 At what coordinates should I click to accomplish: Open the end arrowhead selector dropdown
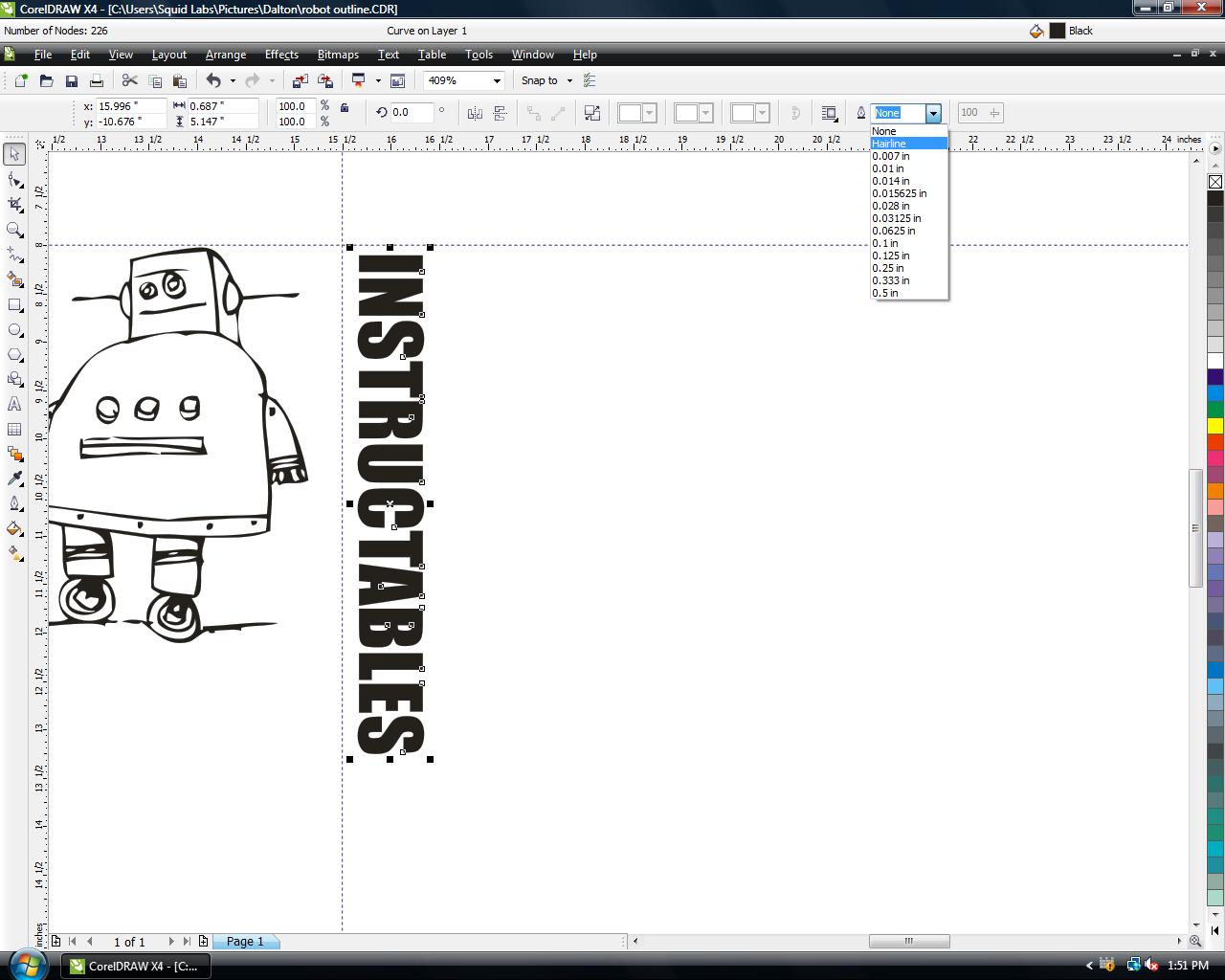750,113
